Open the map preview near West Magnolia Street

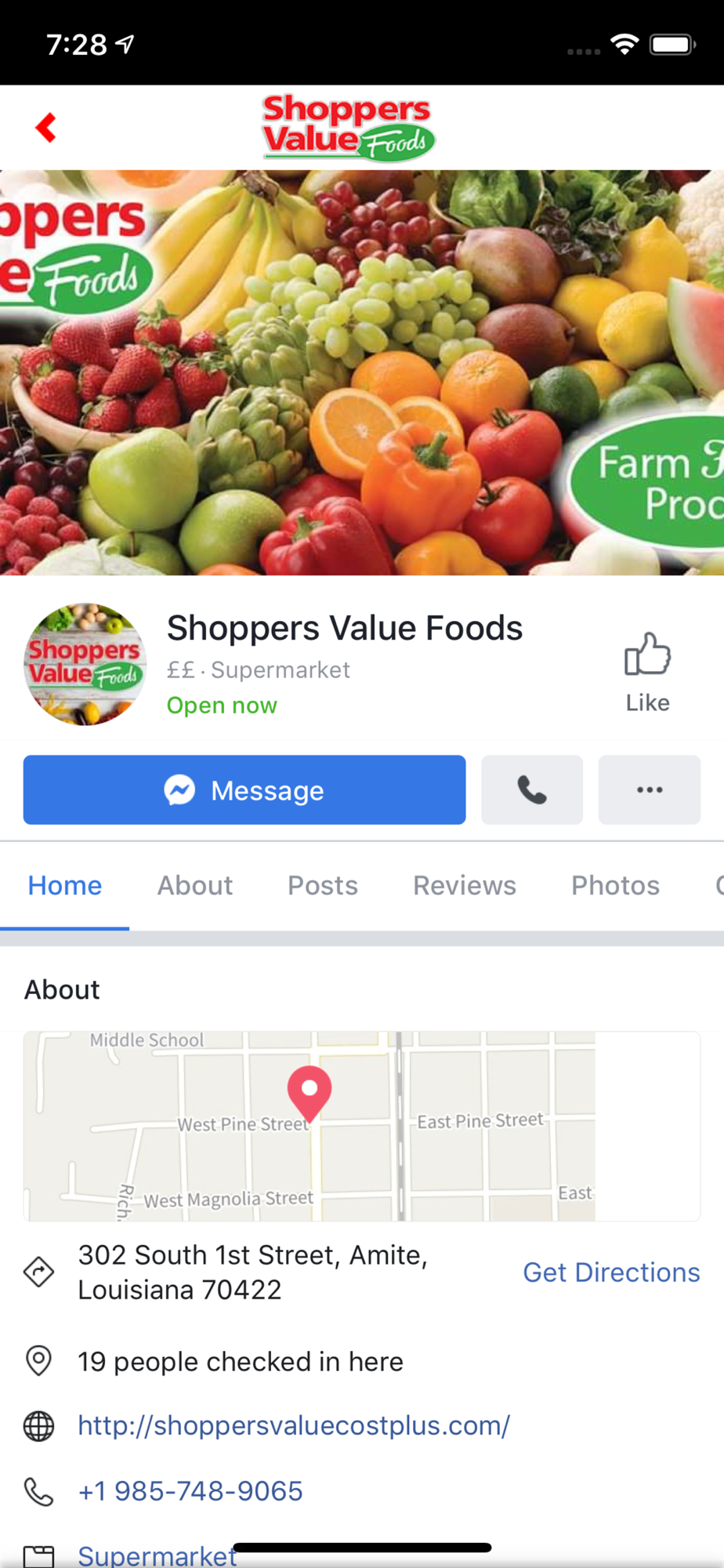[x=362, y=1126]
